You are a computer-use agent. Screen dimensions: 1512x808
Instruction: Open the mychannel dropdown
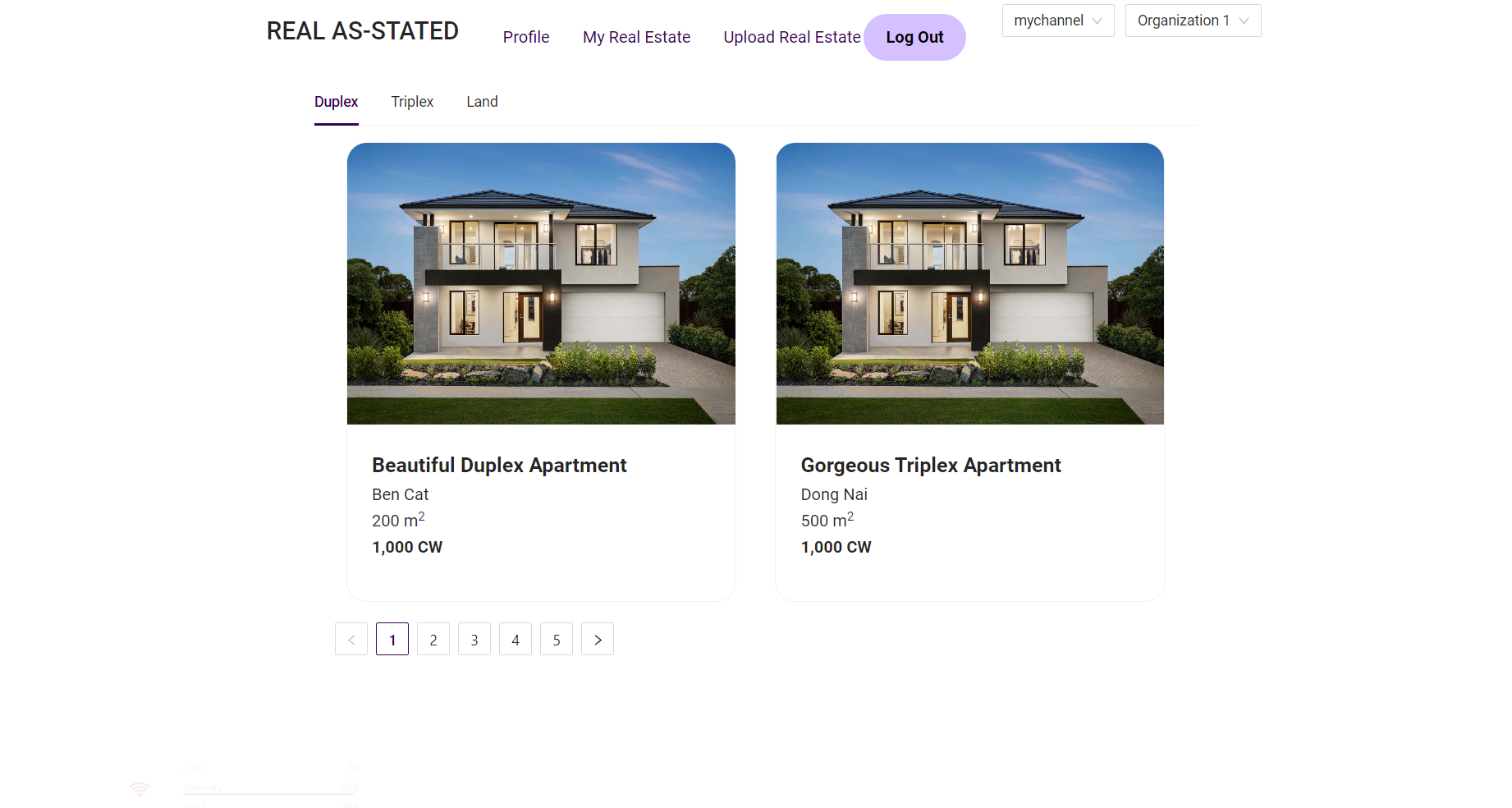[1057, 21]
